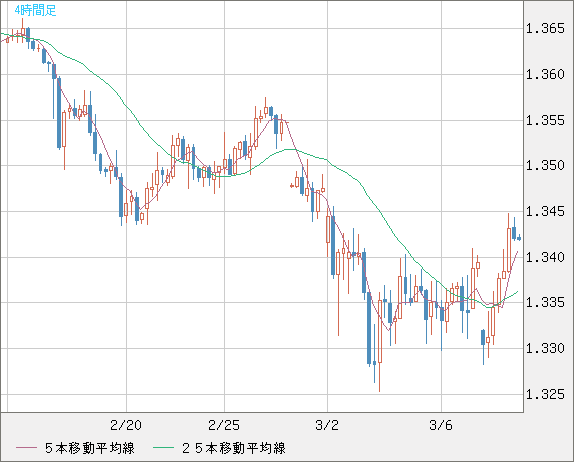
Task: Click the 5本移動平均線 legend label
Action: (x=90, y=448)
